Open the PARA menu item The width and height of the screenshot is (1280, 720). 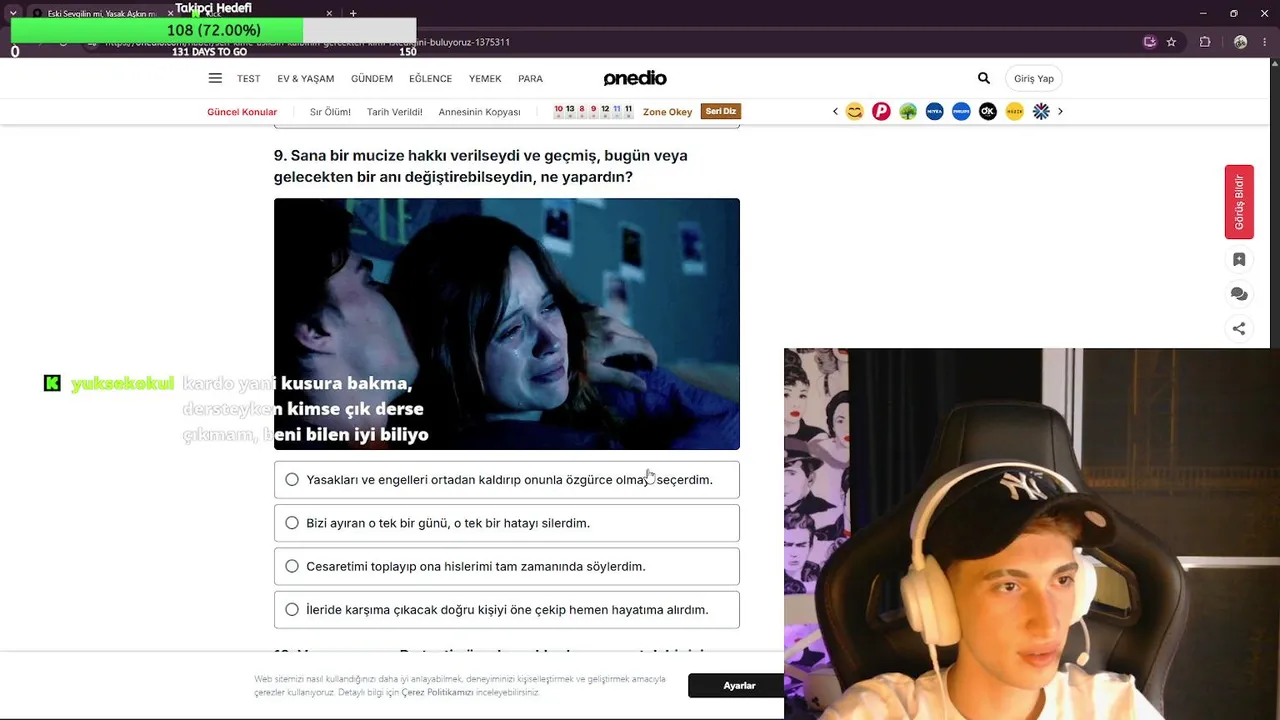pos(530,79)
